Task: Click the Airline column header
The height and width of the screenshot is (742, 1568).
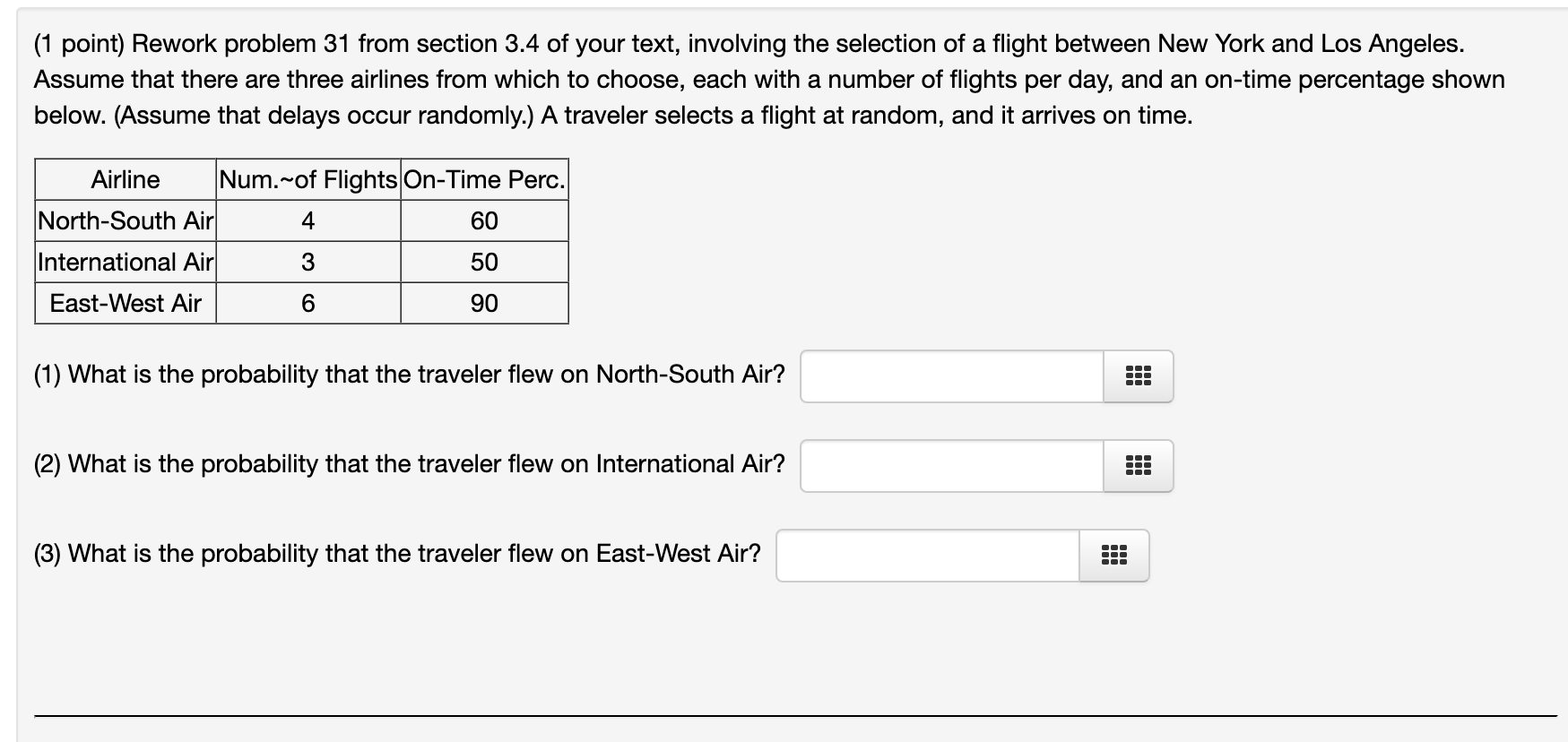Action: click(126, 179)
